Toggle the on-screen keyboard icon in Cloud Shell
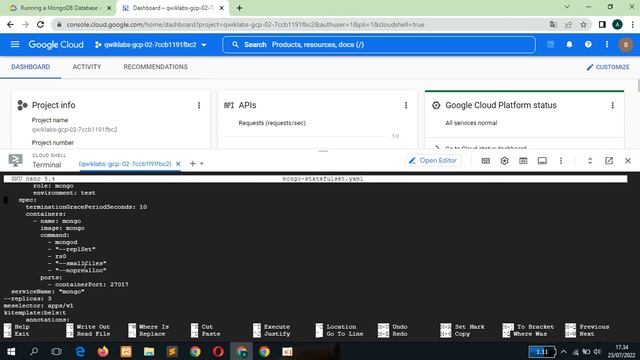The image size is (640, 360). 486,161
